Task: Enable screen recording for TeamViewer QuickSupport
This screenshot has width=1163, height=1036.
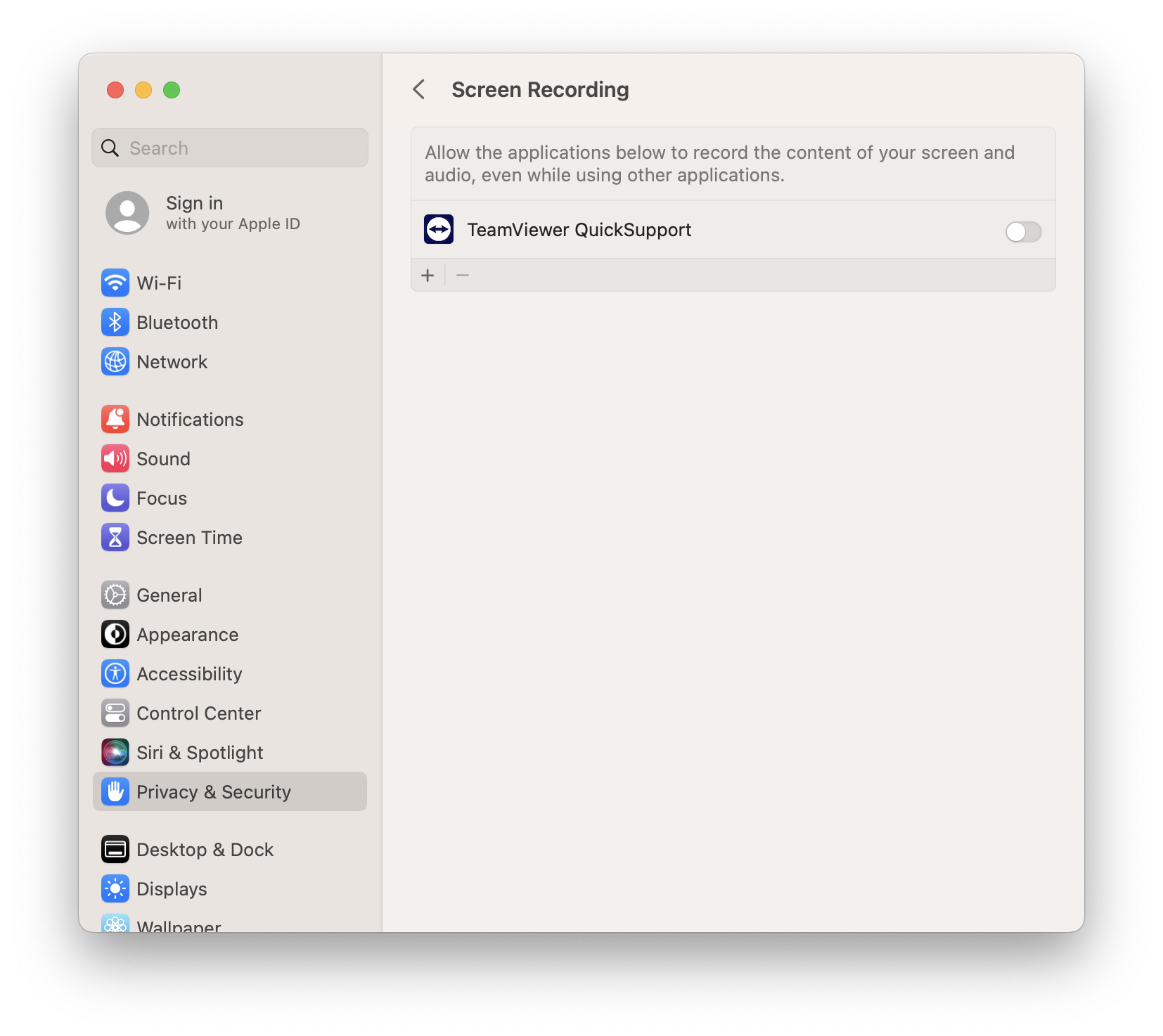Action: tap(1023, 232)
